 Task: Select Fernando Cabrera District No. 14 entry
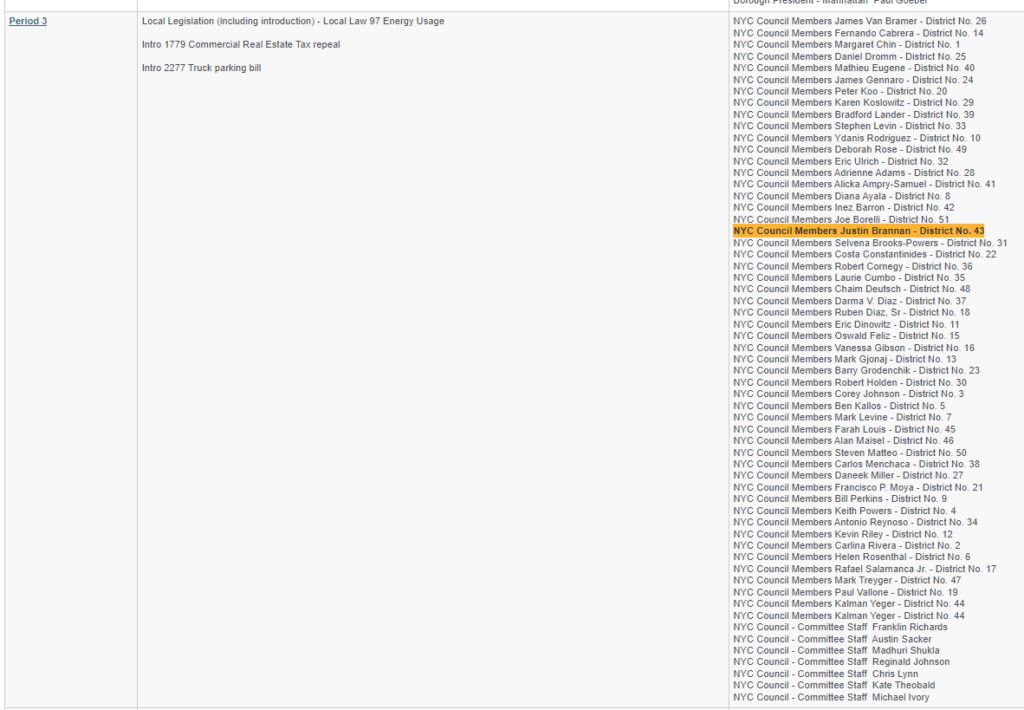coord(858,33)
